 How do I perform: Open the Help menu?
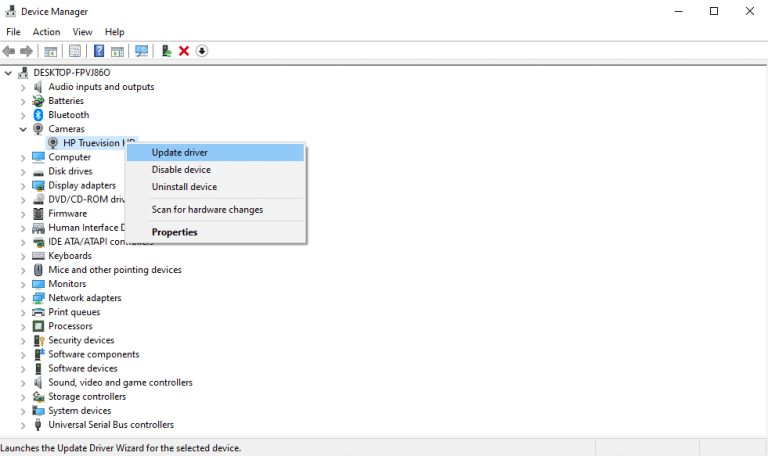click(x=115, y=32)
